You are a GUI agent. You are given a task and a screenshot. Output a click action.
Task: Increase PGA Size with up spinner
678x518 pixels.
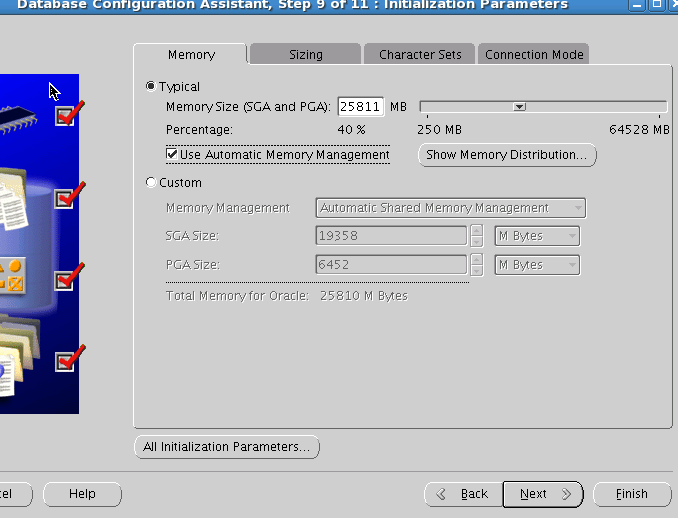point(477,259)
